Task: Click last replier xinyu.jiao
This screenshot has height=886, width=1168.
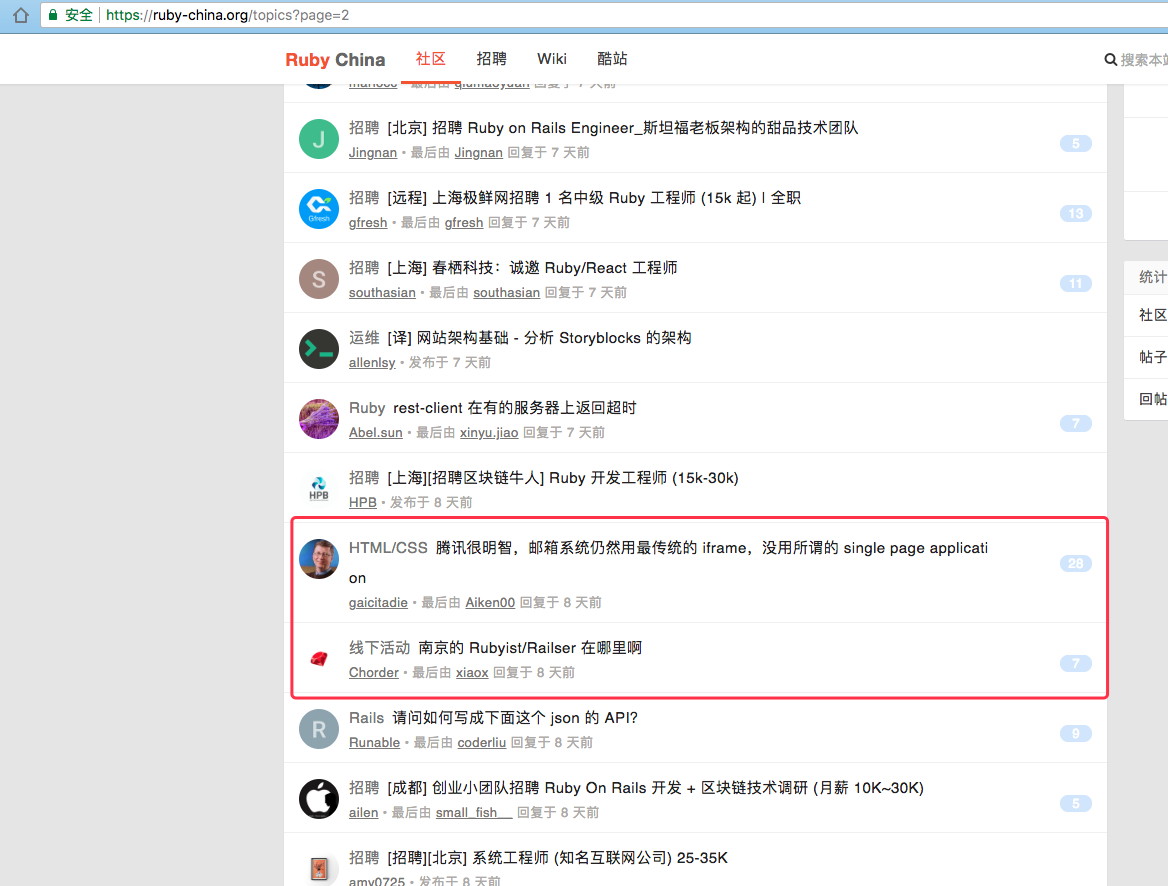Action: pyautogui.click(x=489, y=433)
